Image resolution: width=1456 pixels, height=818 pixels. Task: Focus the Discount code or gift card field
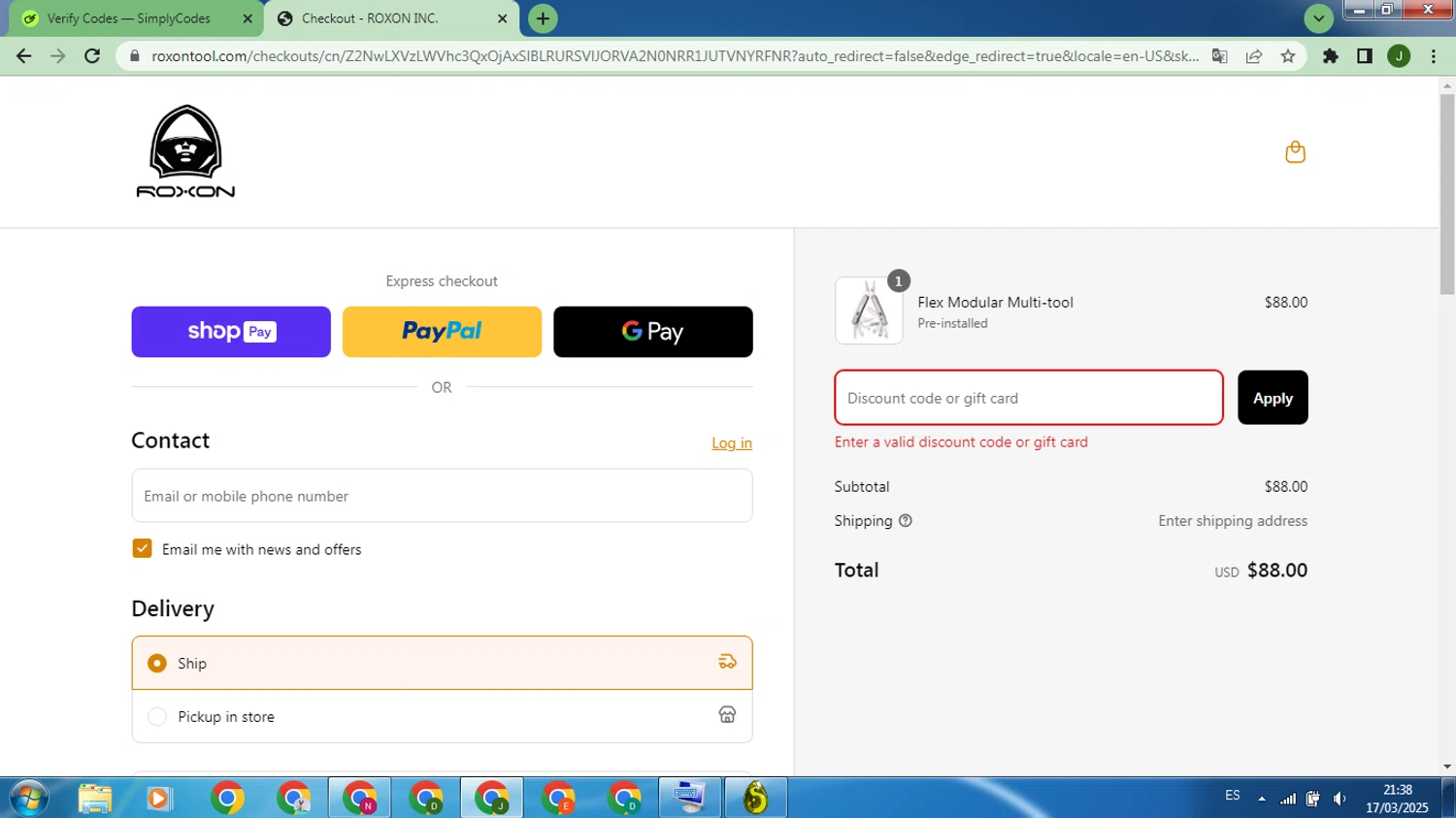[x=1029, y=398]
